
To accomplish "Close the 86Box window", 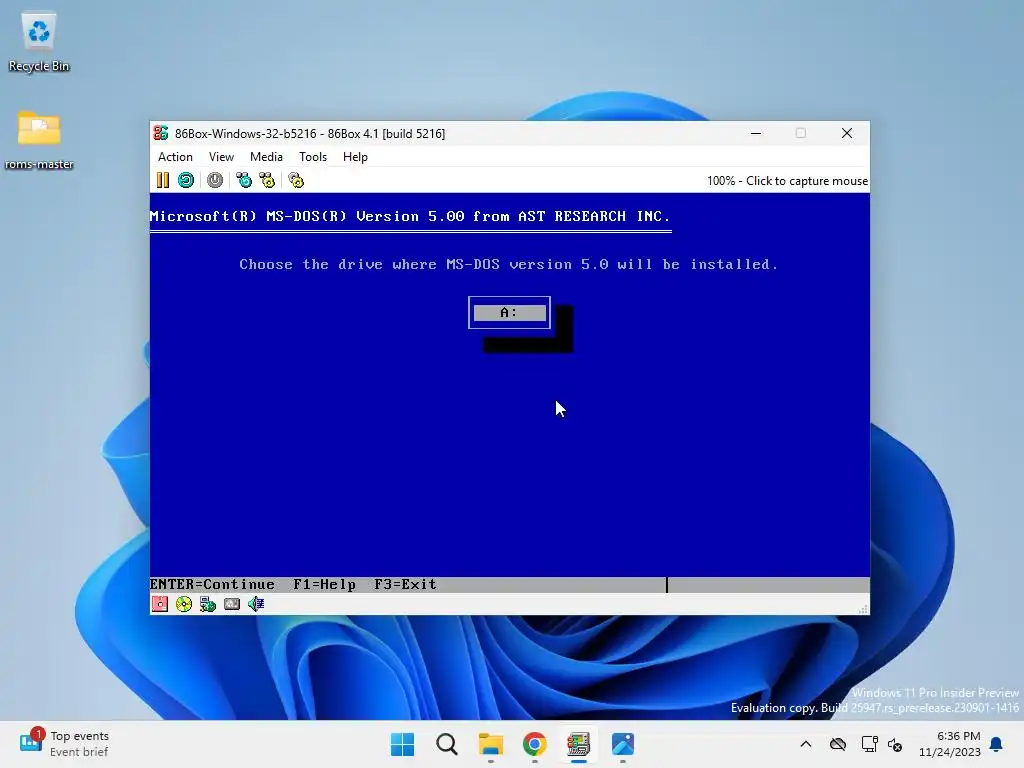I will [x=847, y=133].
